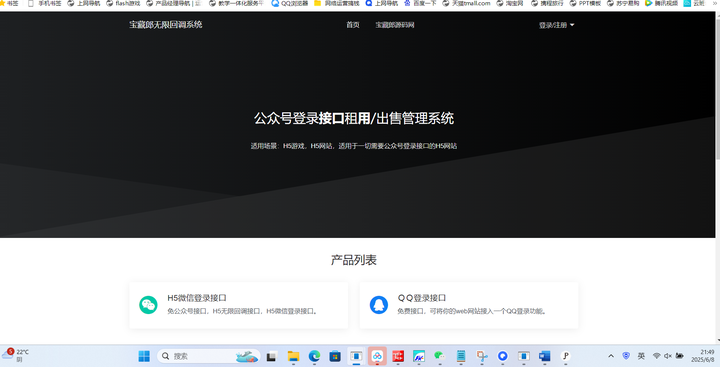Open the blue circle app in taskbar
Screen dimensions: 720x367
[x=503, y=356]
